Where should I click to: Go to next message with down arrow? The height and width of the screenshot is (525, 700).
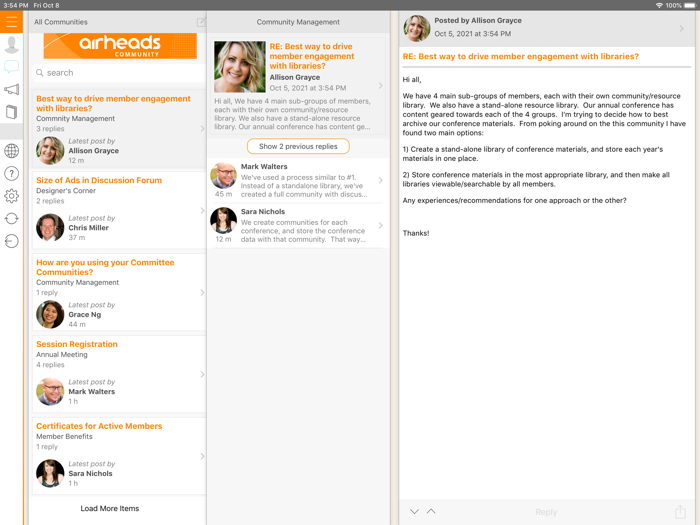tap(414, 512)
